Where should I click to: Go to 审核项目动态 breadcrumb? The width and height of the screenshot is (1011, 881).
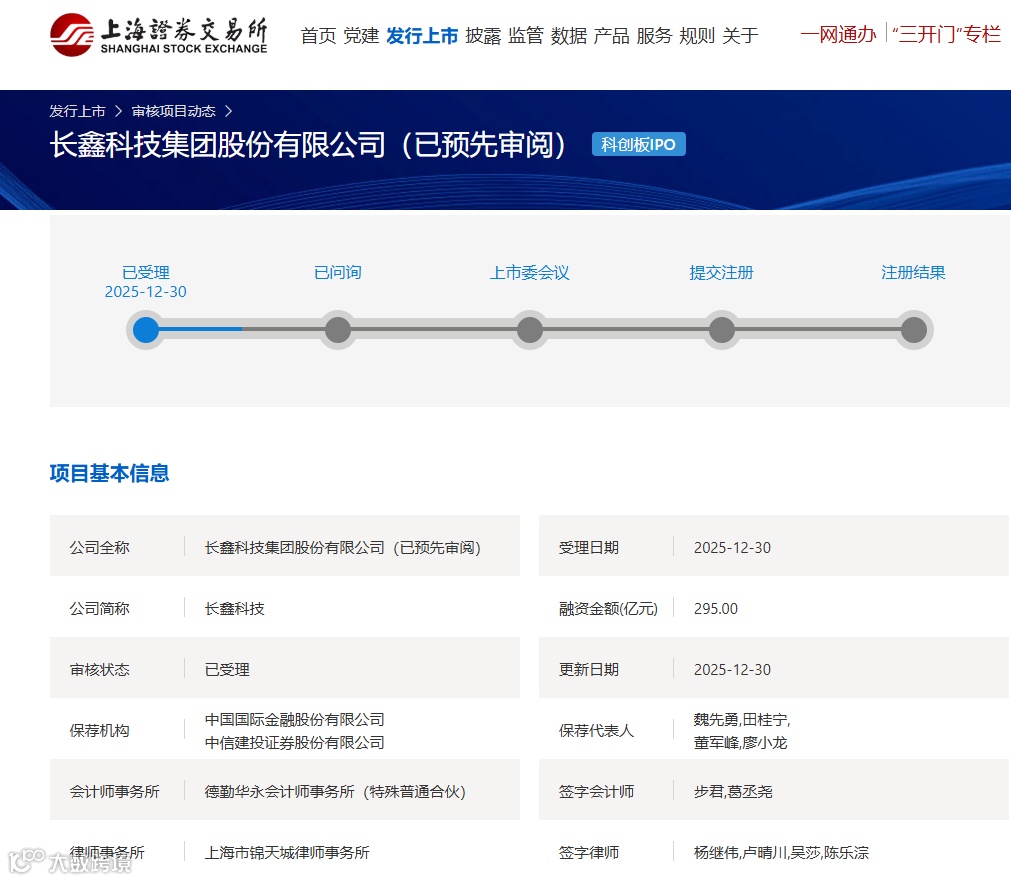coord(173,111)
